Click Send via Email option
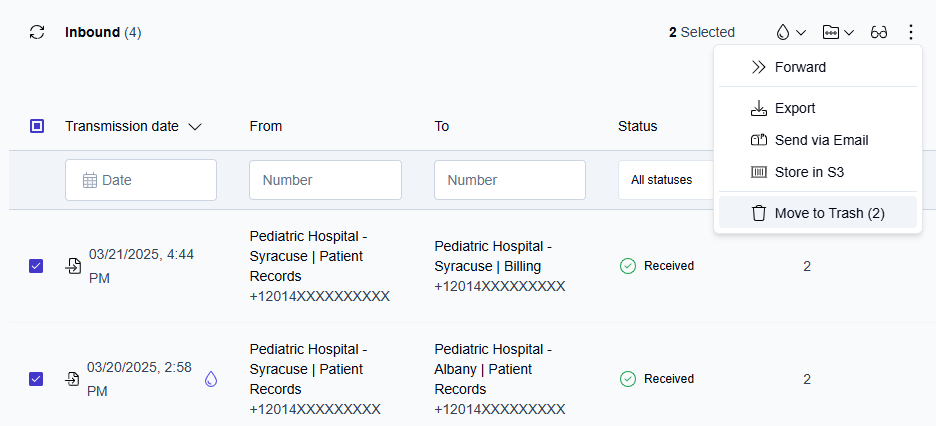 pos(820,140)
